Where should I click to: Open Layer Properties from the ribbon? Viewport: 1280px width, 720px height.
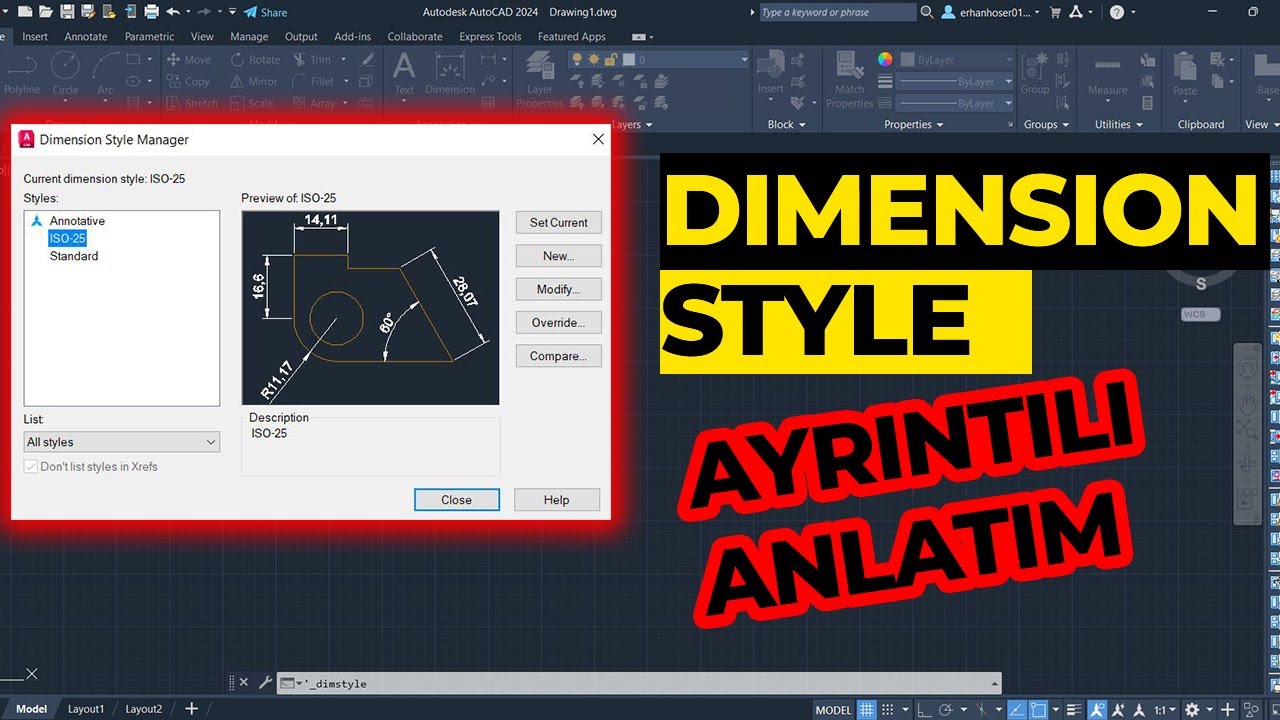click(x=540, y=78)
